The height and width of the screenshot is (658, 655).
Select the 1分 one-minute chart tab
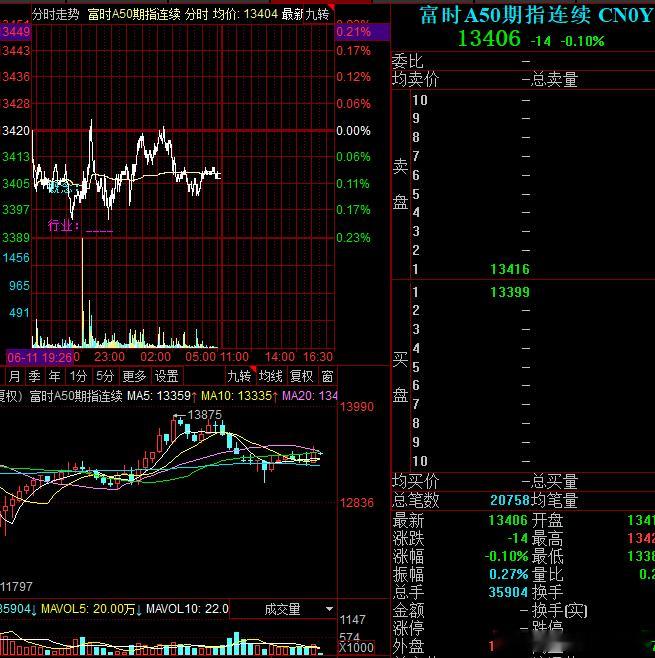pos(78,376)
